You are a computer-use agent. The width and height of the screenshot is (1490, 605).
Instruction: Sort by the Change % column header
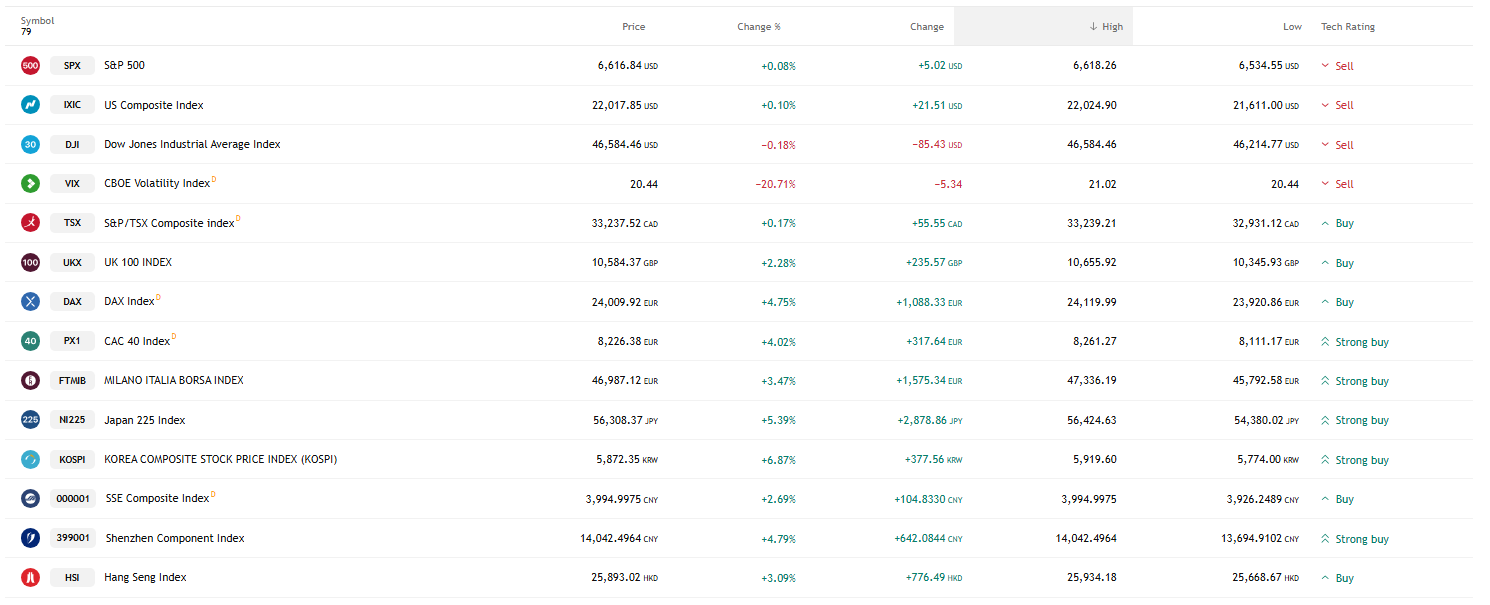click(759, 27)
